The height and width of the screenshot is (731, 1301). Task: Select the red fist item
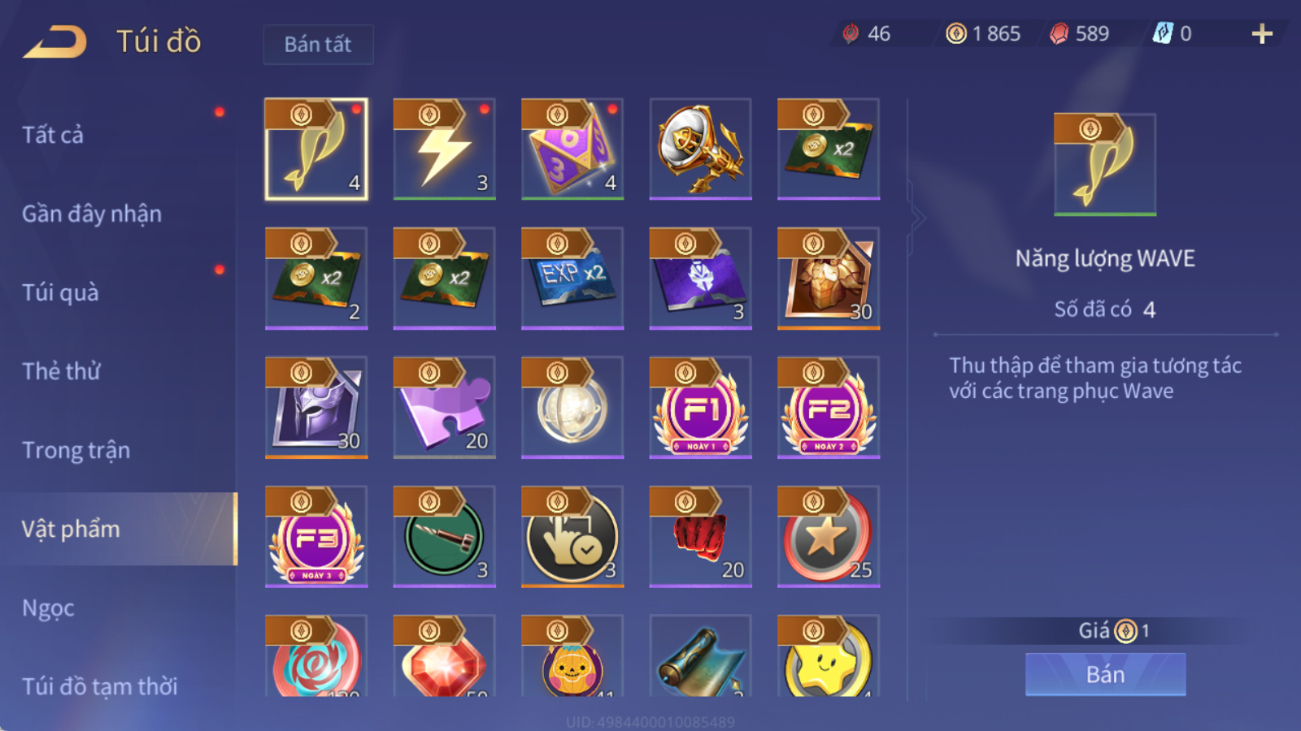[x=700, y=536]
